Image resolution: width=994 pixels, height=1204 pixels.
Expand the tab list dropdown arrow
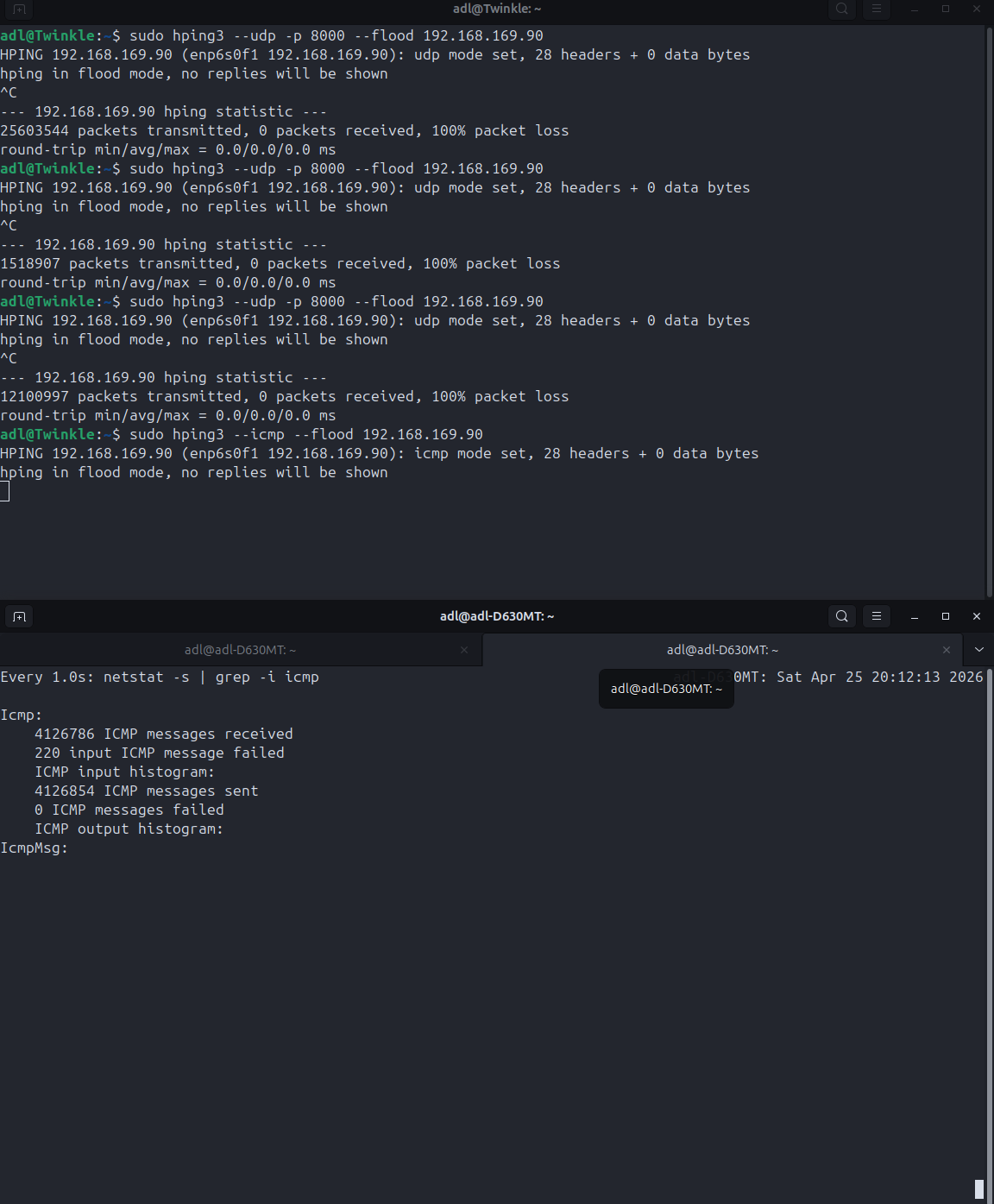(979, 650)
